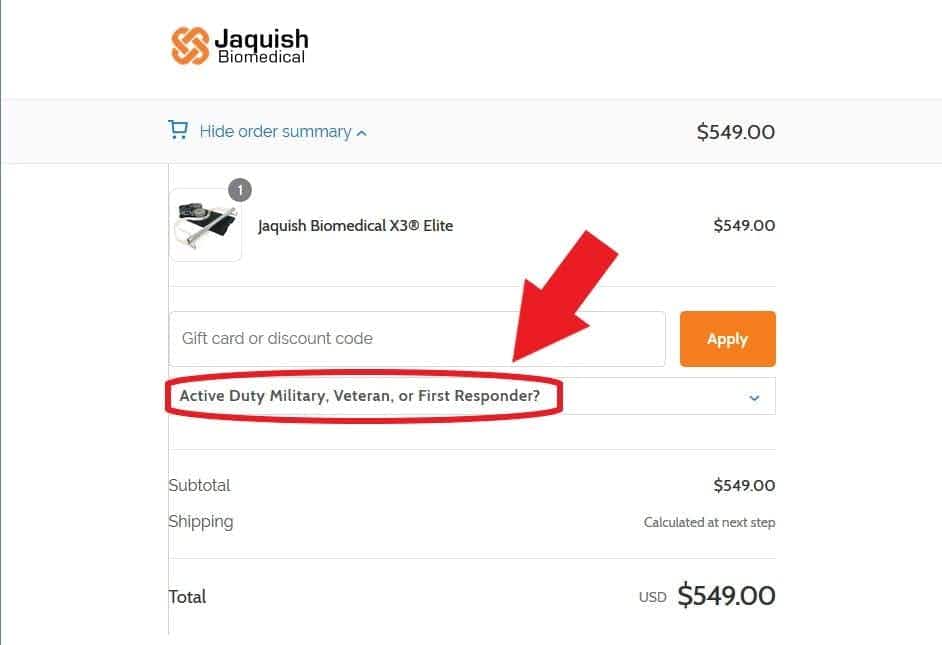Click the Jaquish Biomedical brand name text
This screenshot has height=645, width=942.
tap(261, 46)
